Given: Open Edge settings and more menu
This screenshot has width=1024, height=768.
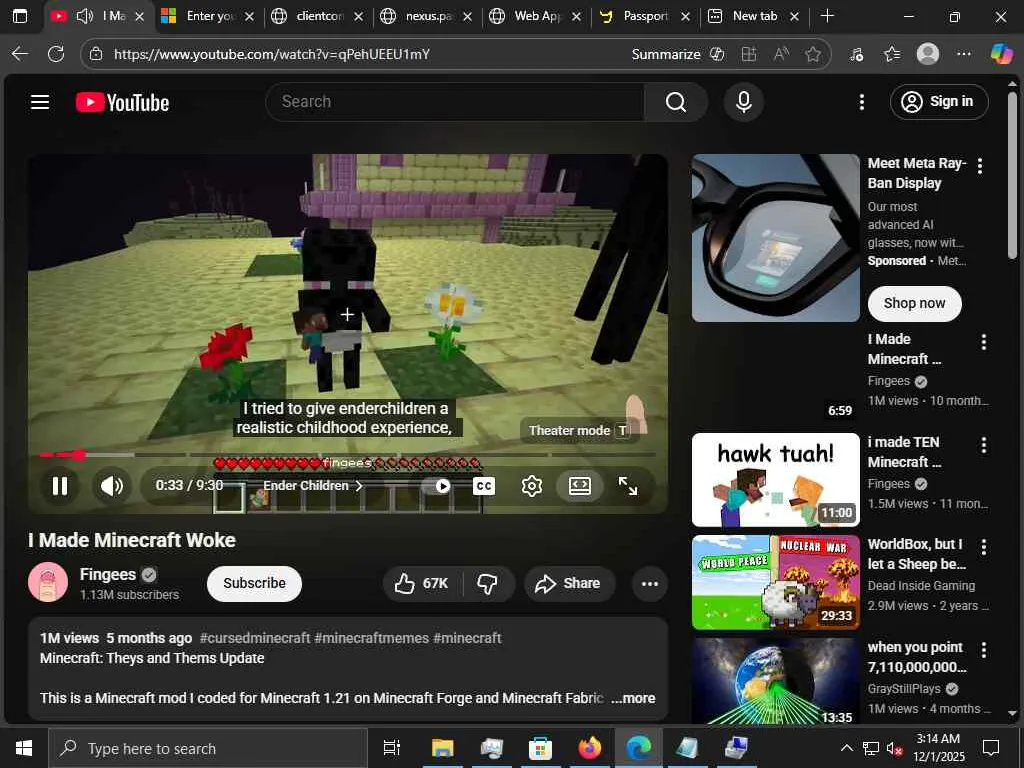Looking at the screenshot, I should (963, 54).
